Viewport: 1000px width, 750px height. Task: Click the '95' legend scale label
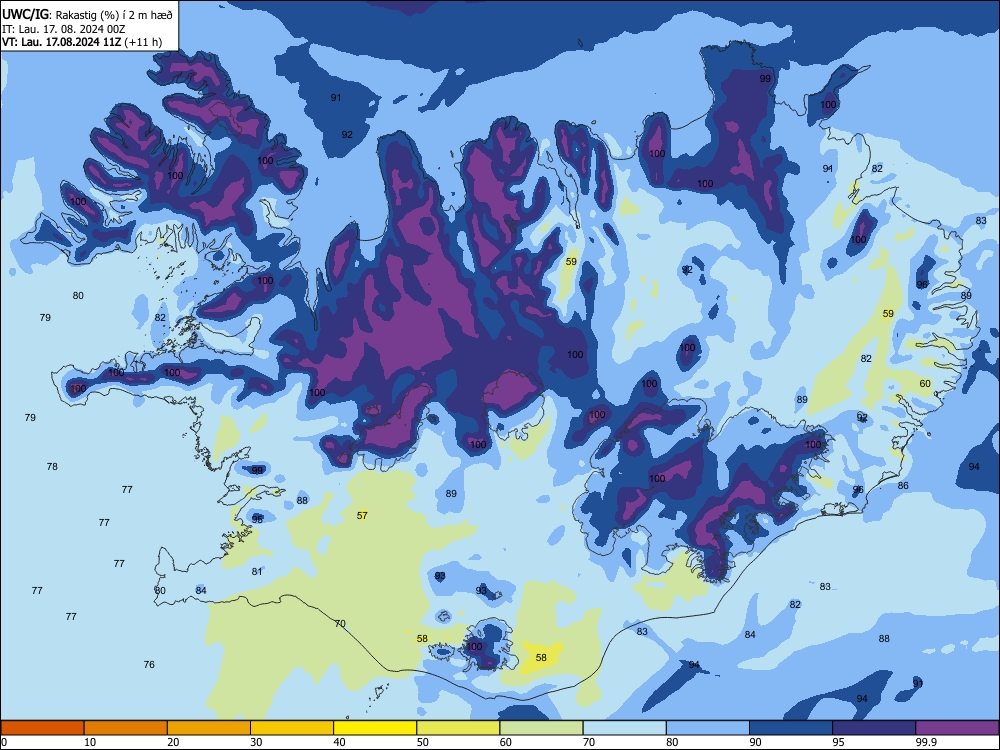pos(838,742)
